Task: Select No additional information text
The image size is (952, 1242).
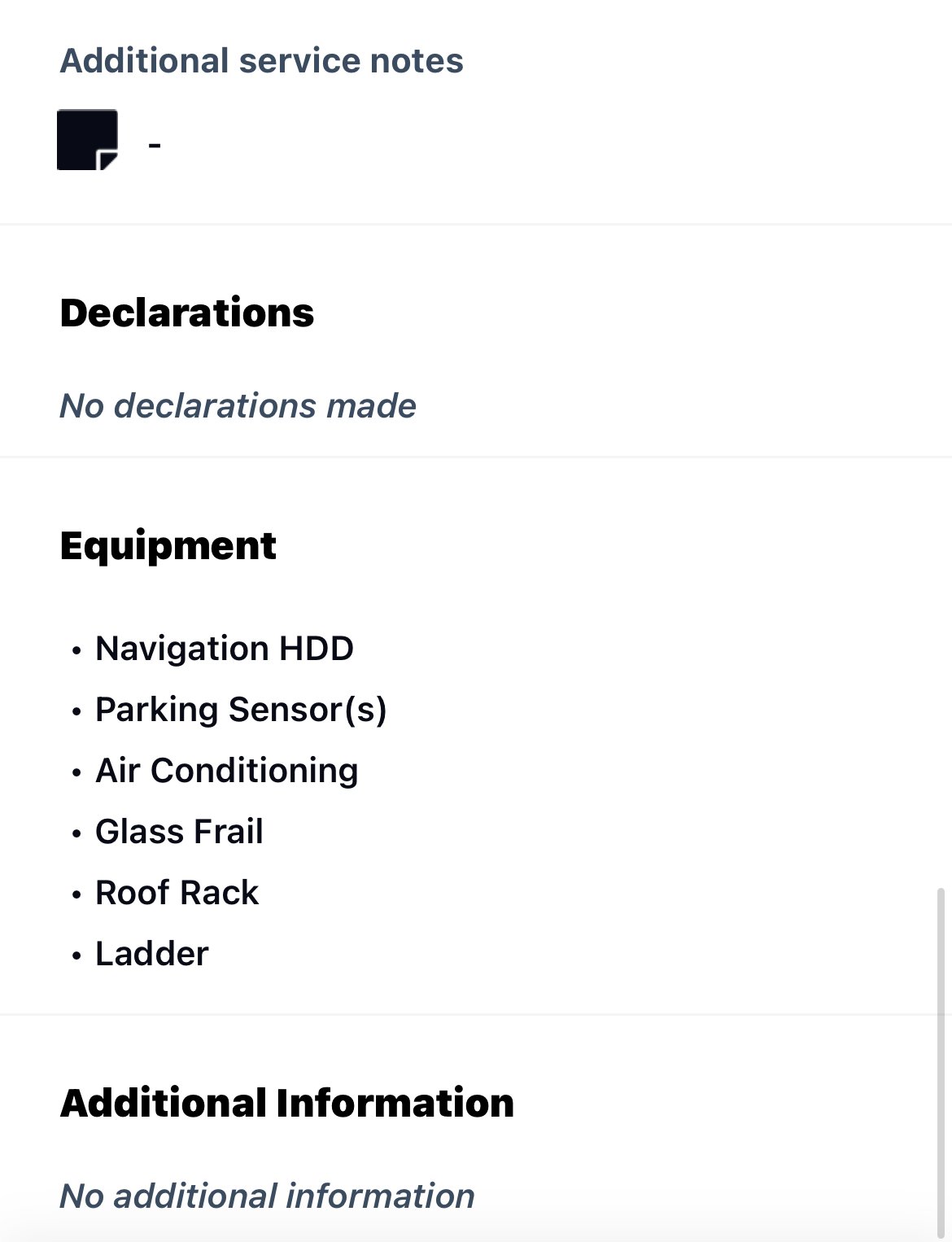Action: point(268,1196)
